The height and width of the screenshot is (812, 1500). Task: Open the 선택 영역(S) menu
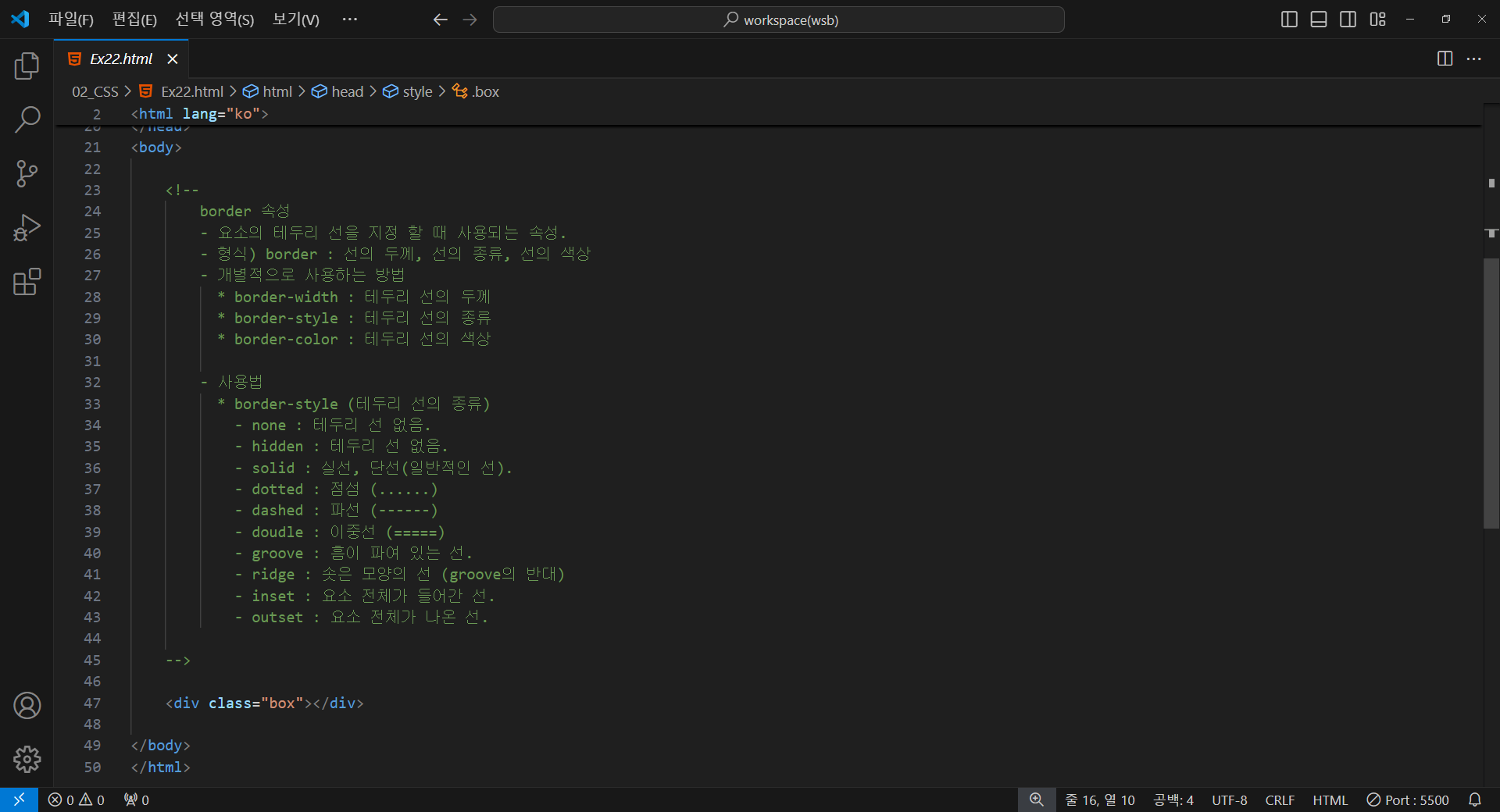[x=215, y=20]
